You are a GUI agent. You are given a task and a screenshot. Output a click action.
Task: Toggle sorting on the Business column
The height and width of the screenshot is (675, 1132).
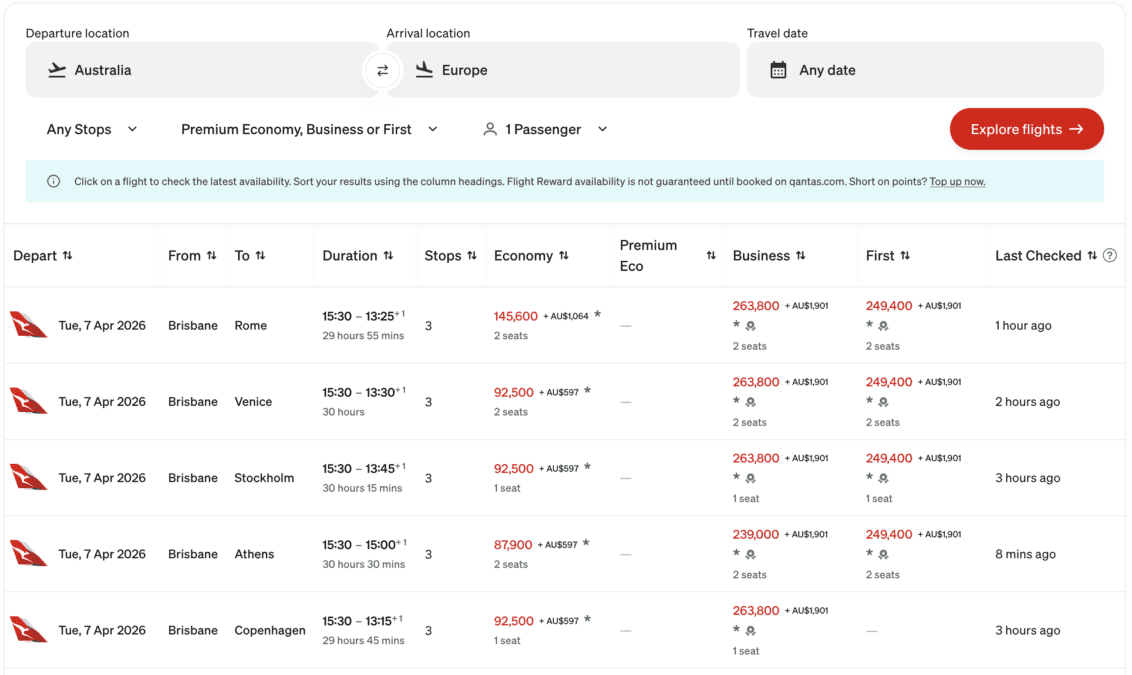768,256
